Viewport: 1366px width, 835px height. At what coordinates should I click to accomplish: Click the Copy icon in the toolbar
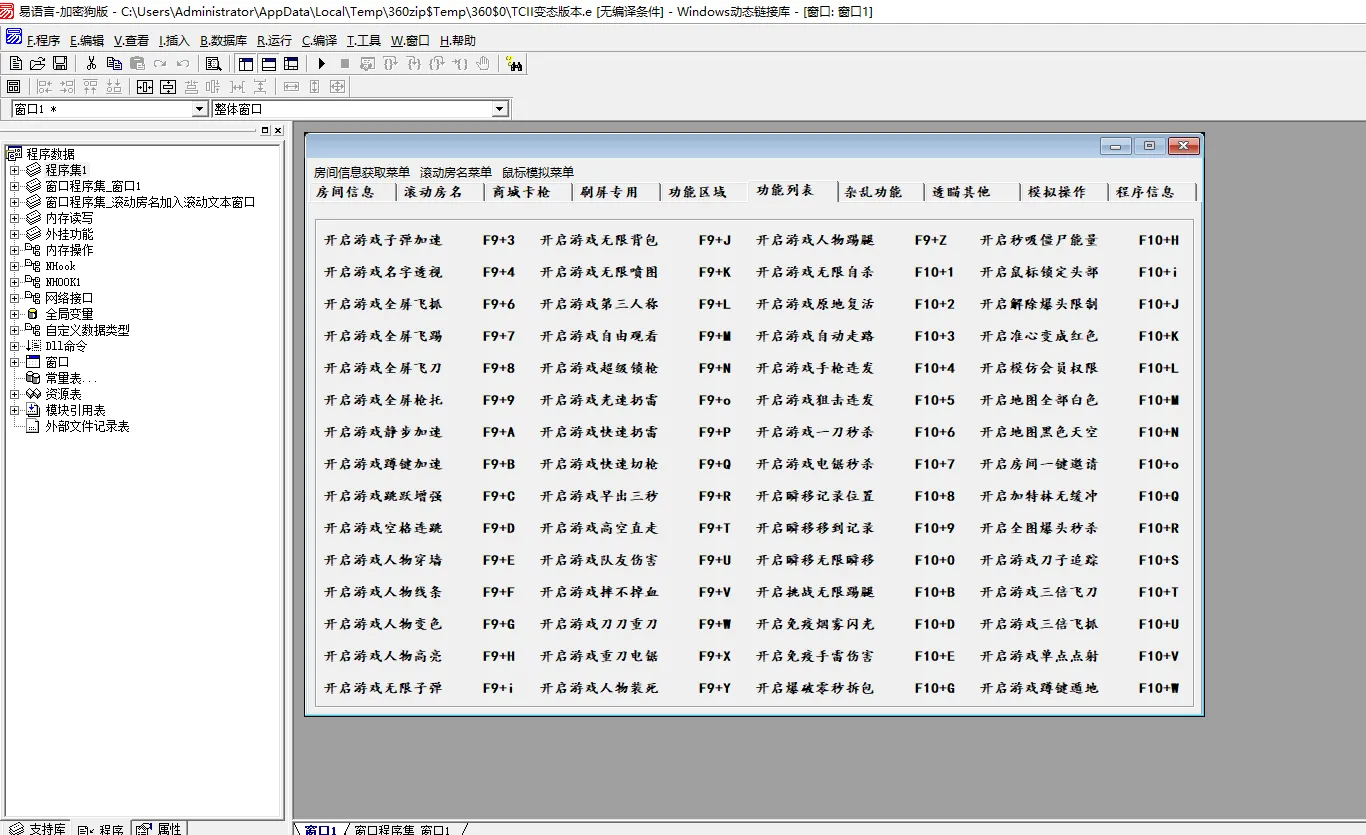click(114, 63)
